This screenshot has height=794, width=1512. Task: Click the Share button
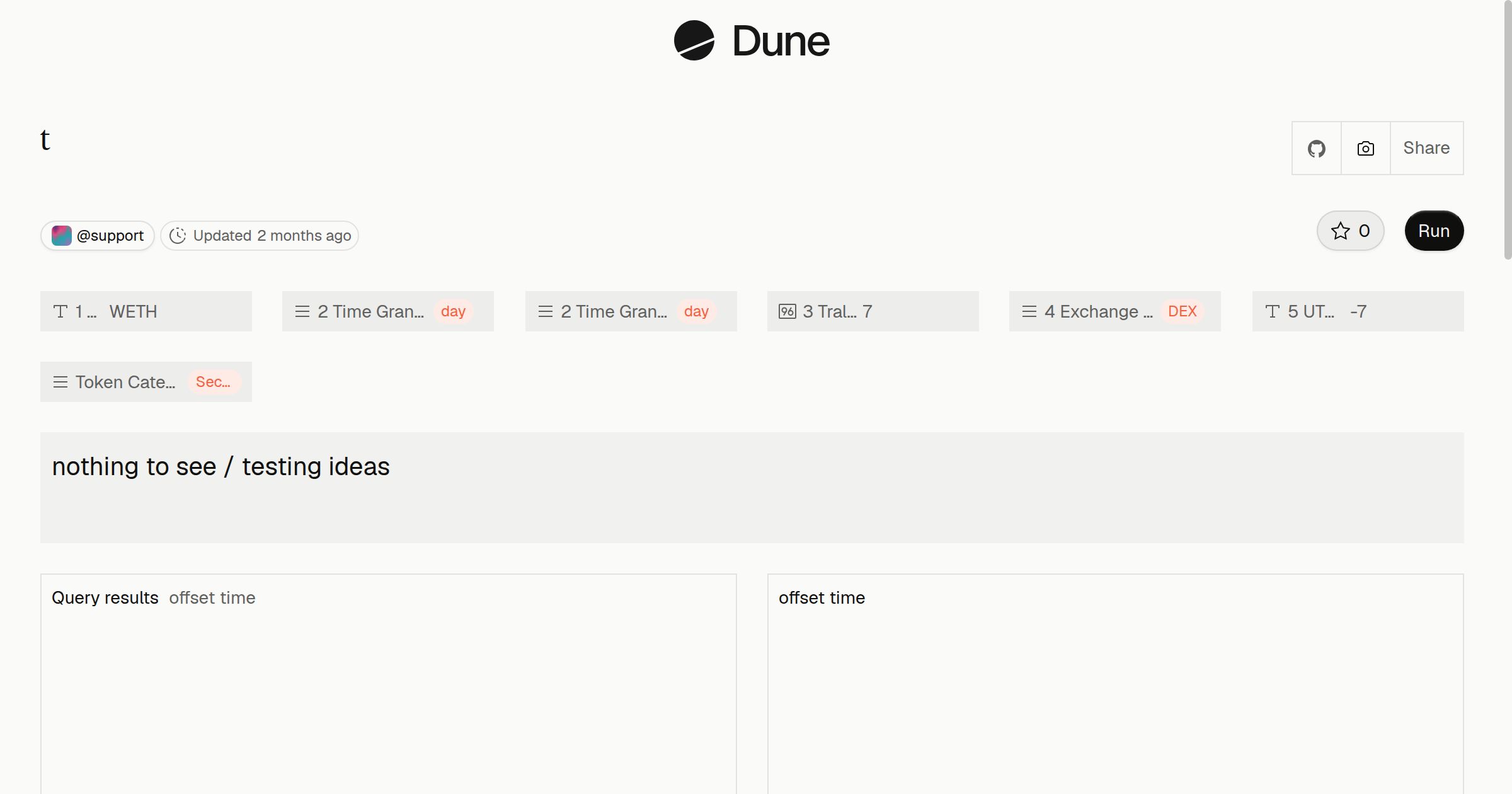pos(1426,148)
